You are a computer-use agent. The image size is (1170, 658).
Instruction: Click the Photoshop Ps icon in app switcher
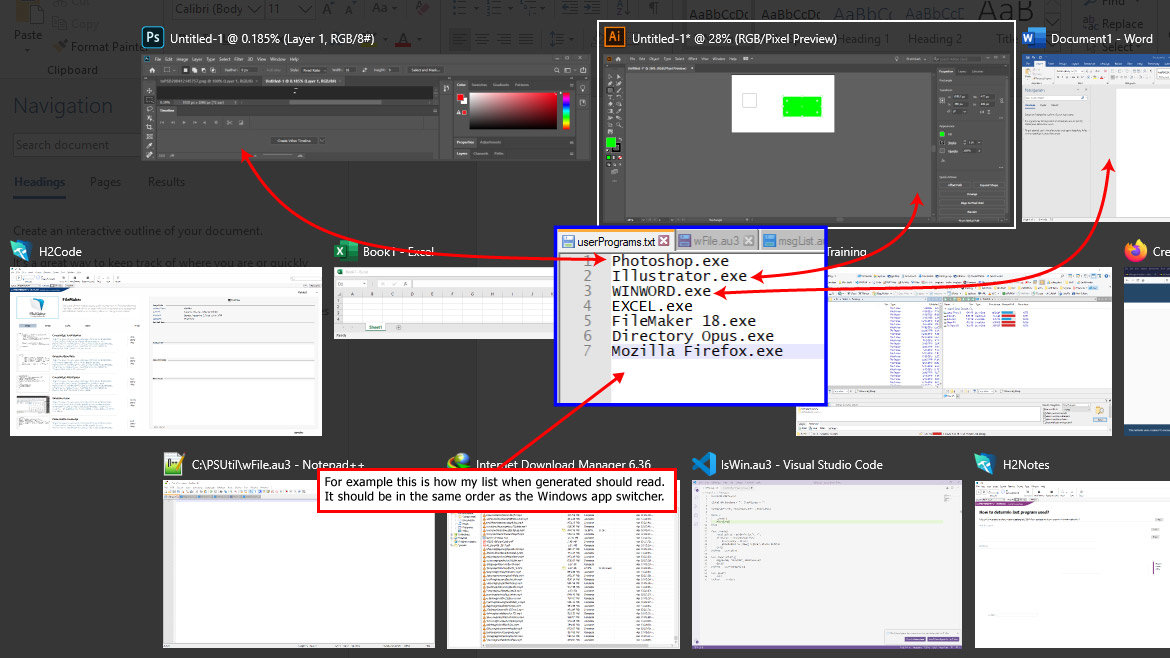(x=153, y=37)
